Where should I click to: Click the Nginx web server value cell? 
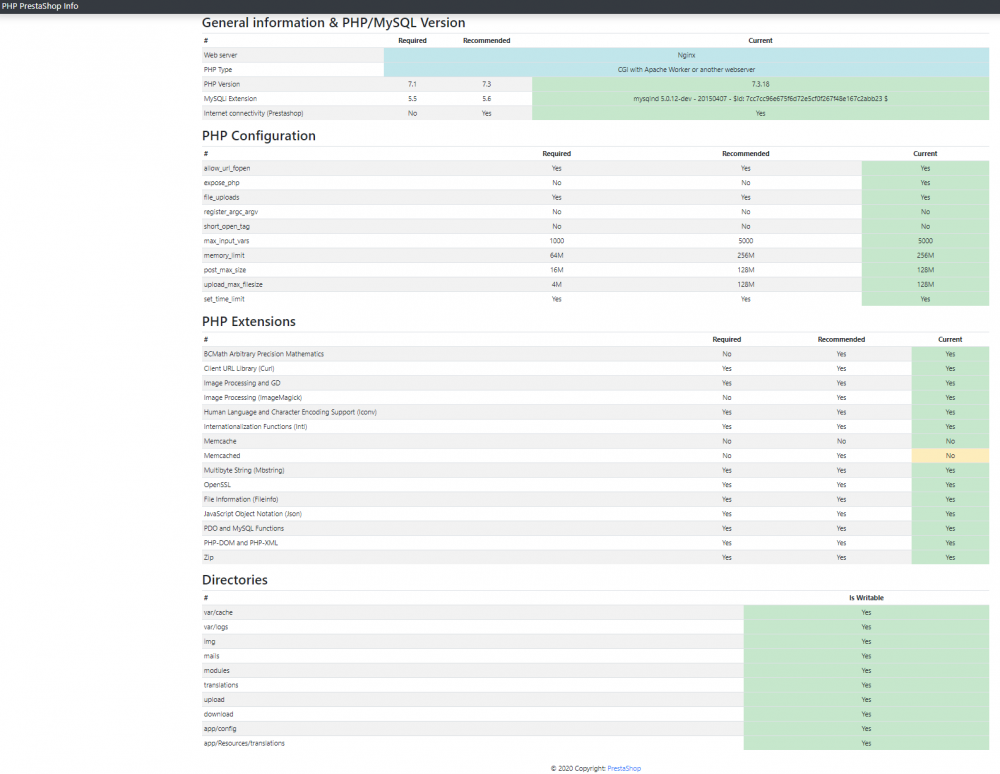[x=686, y=55]
